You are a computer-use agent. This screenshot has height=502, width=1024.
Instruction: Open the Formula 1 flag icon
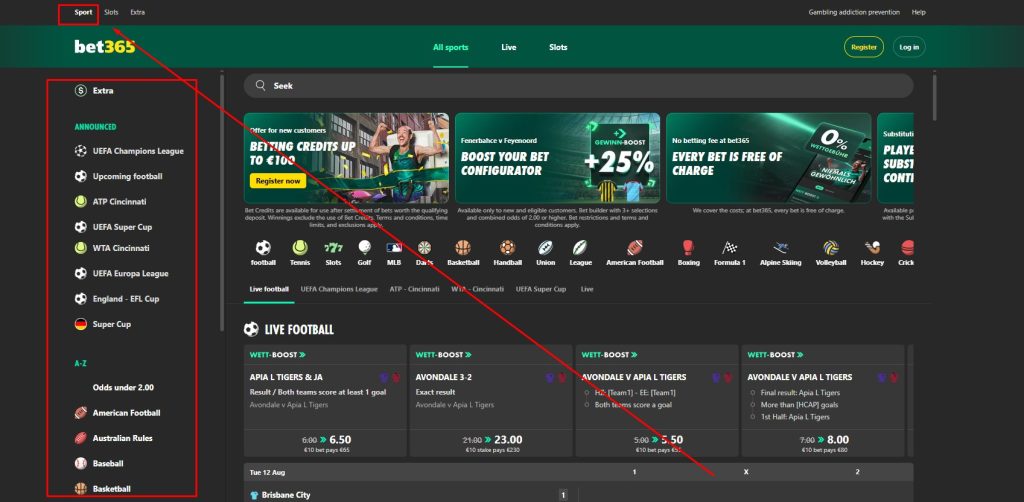pos(729,248)
